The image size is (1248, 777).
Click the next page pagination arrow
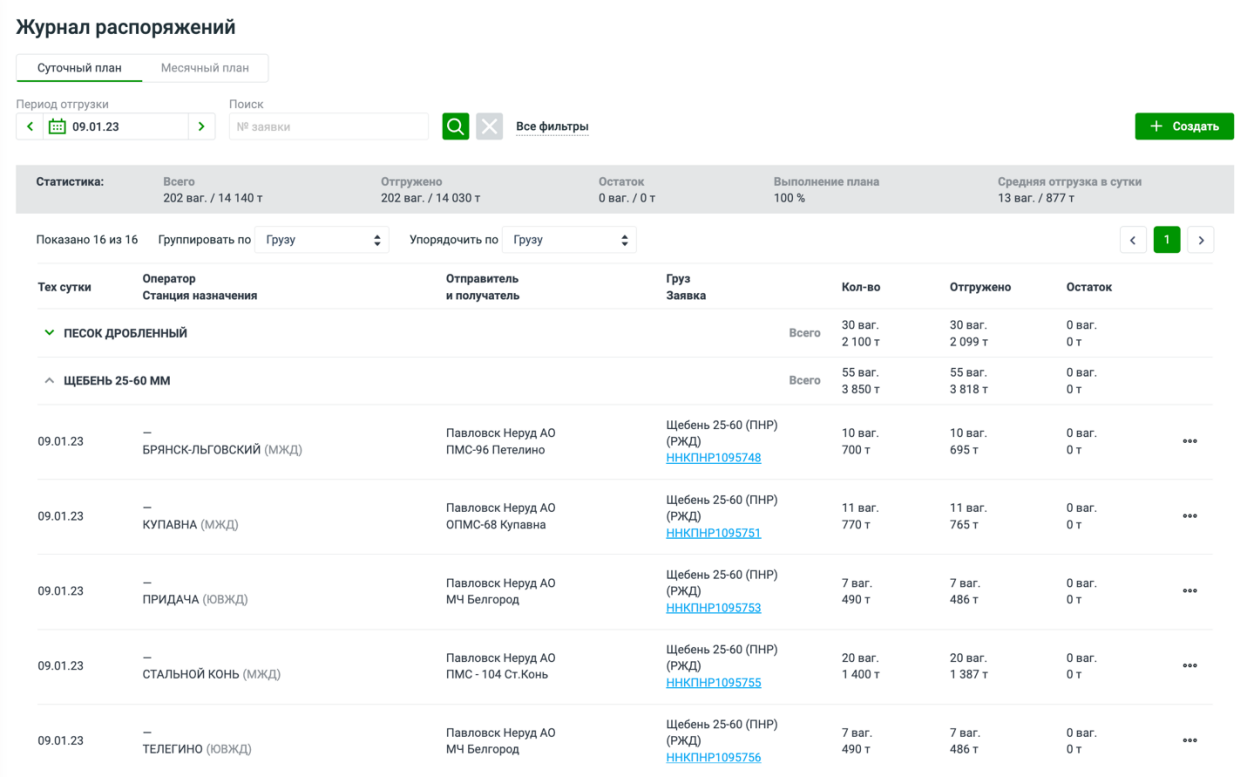pos(1200,240)
